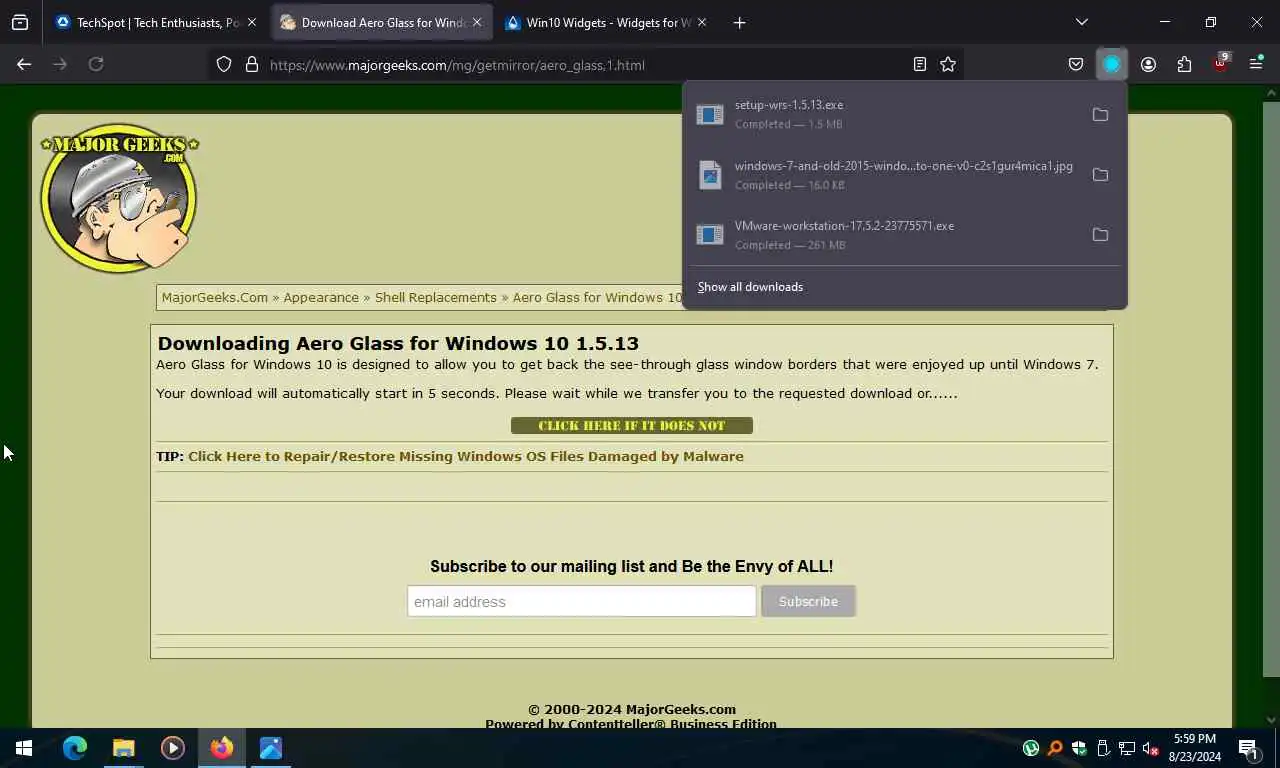Reload the current MajorGeeks page
This screenshot has width=1280, height=768.
point(96,64)
